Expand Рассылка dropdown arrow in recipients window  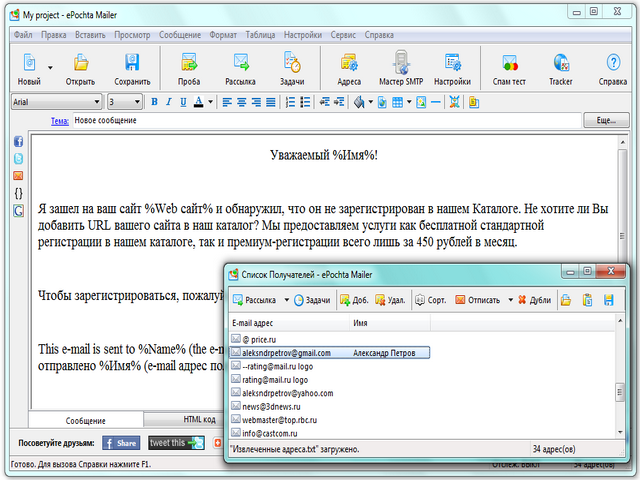click(x=287, y=300)
